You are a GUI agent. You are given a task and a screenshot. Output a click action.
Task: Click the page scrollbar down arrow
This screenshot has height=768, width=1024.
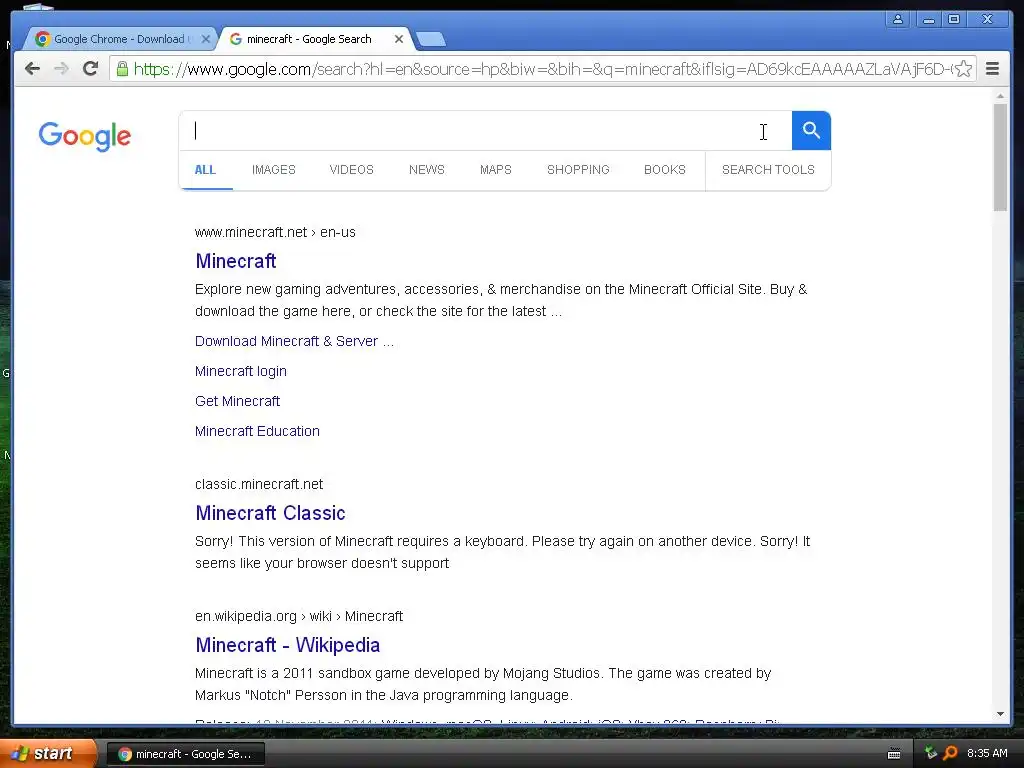click(x=1000, y=714)
